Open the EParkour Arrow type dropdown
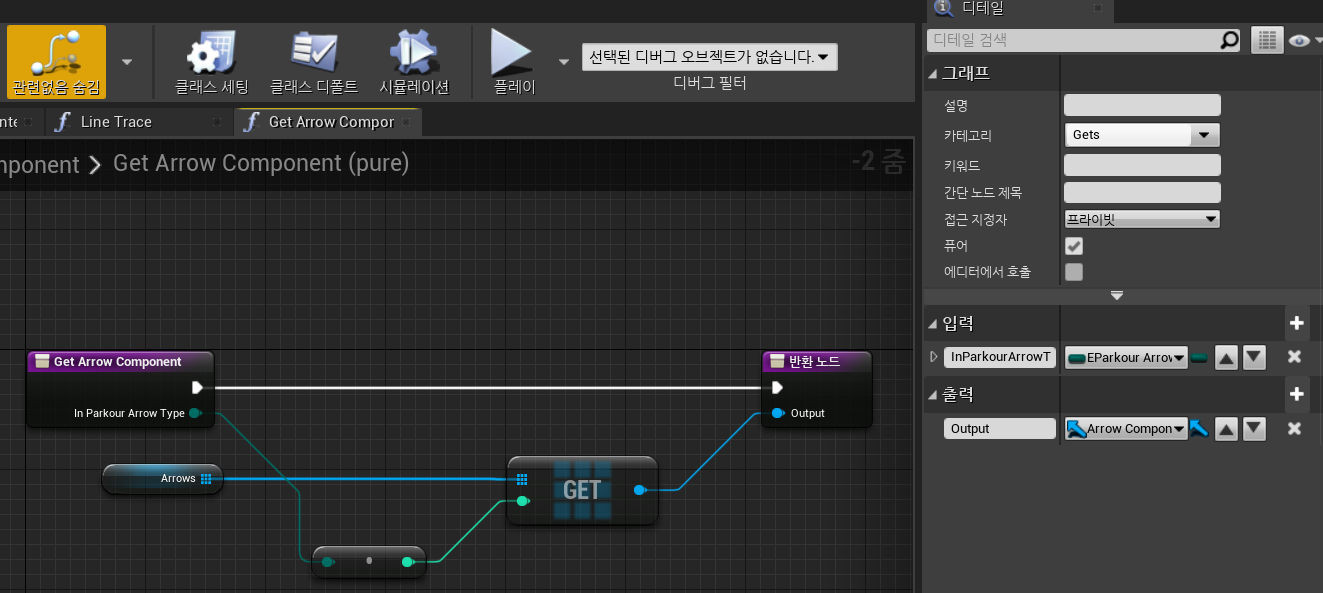This screenshot has width=1323, height=593. pyautogui.click(x=1126, y=357)
